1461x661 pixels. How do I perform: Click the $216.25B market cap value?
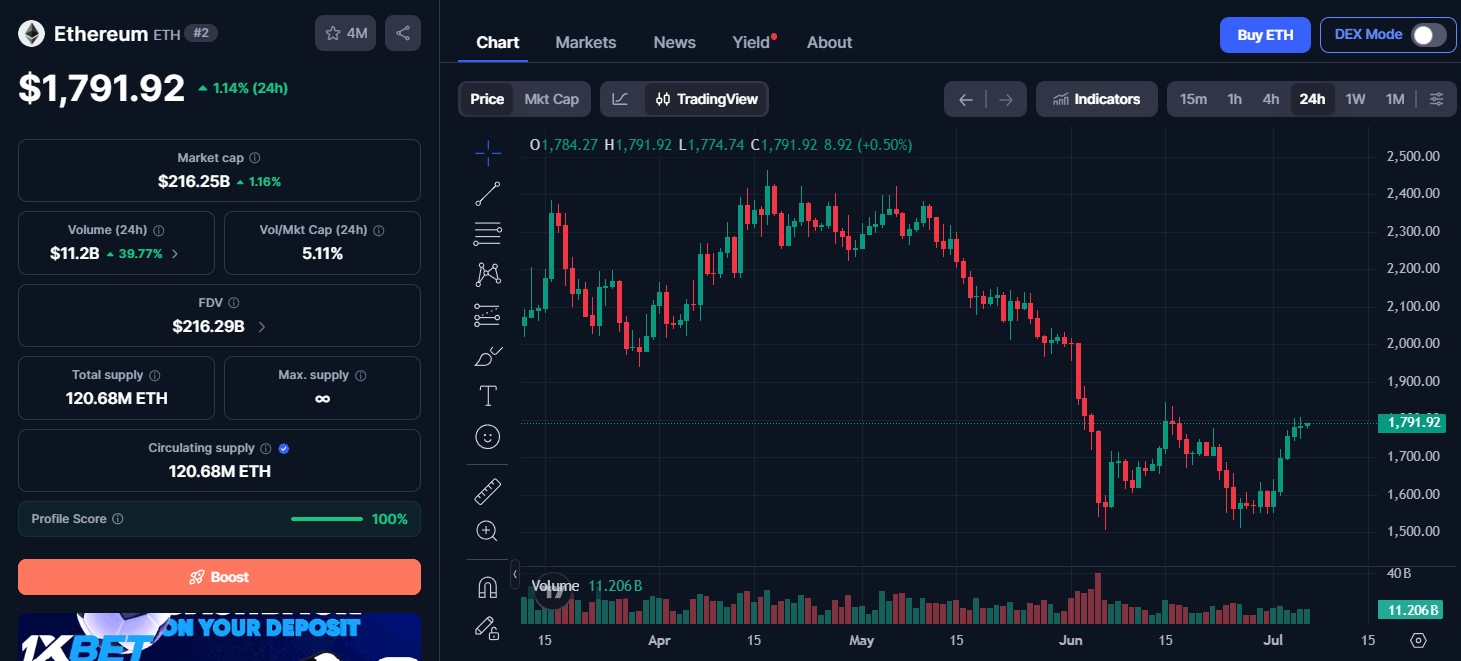[x=194, y=182]
